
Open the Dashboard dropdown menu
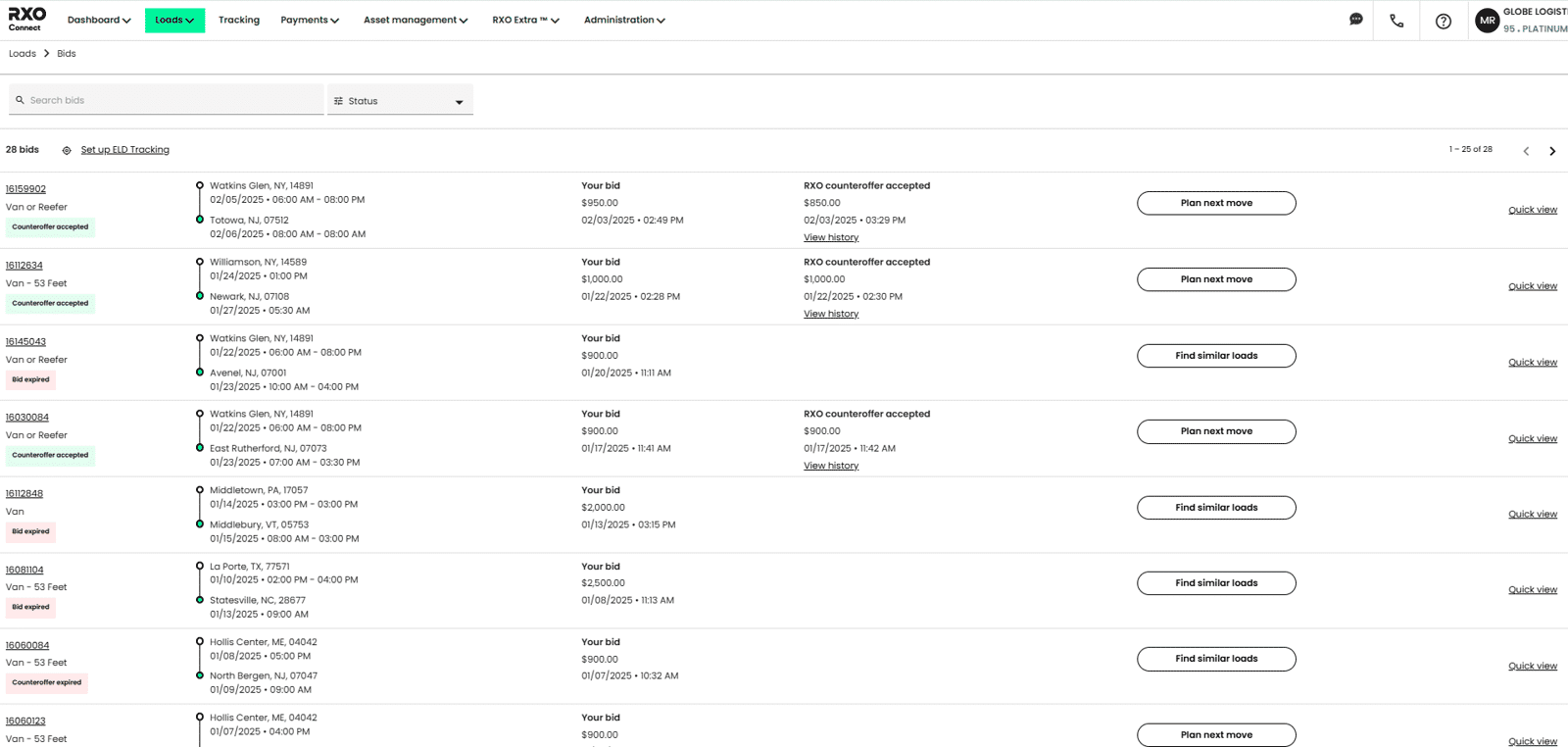point(98,20)
